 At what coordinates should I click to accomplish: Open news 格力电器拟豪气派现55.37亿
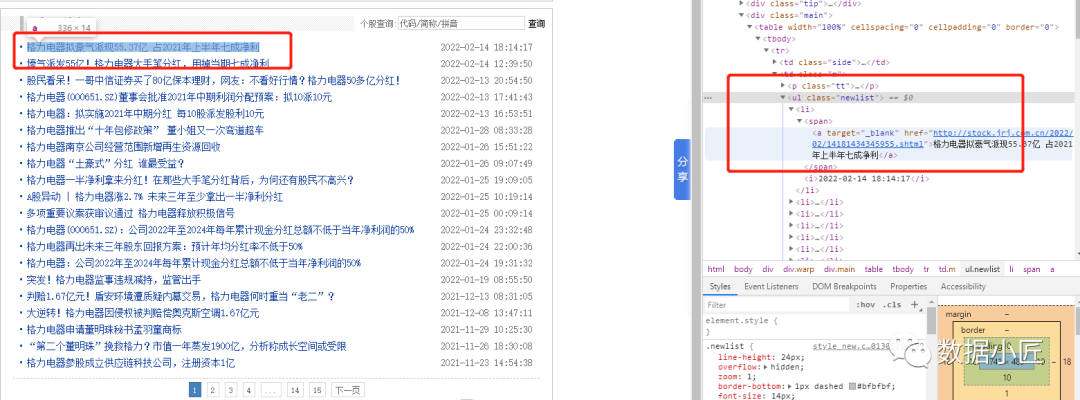(143, 48)
